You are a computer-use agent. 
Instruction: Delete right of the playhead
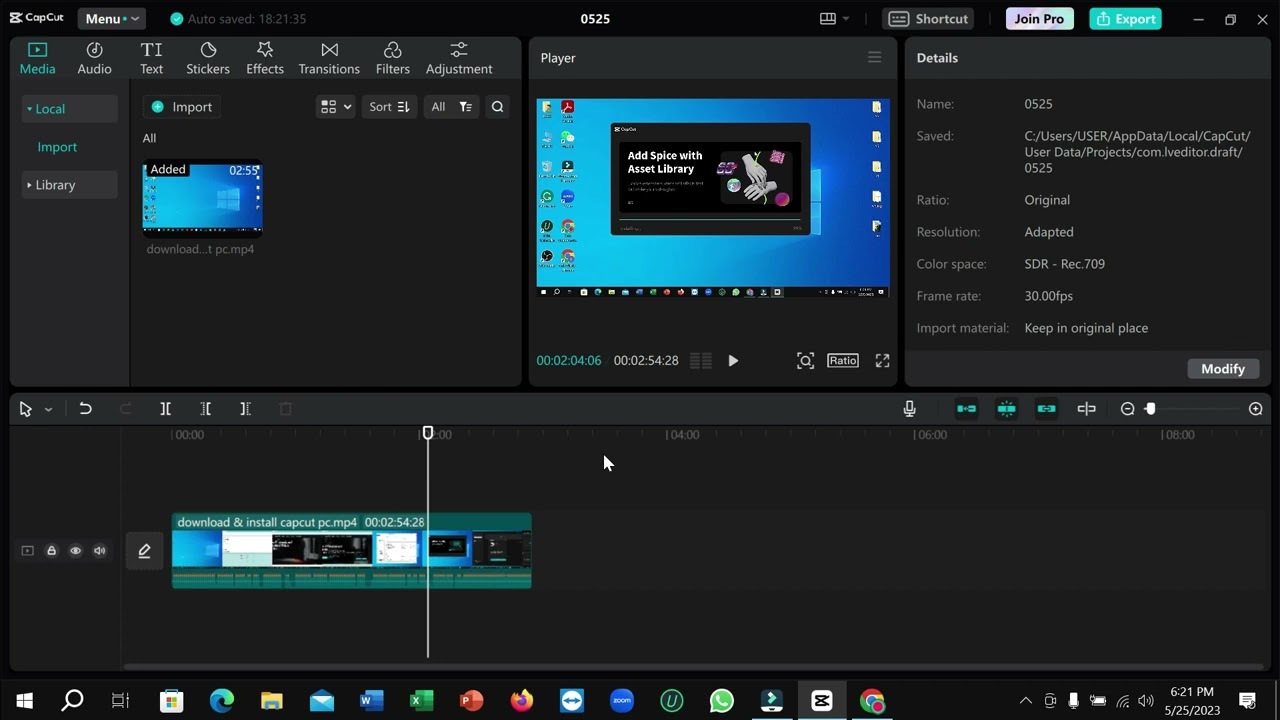(245, 409)
